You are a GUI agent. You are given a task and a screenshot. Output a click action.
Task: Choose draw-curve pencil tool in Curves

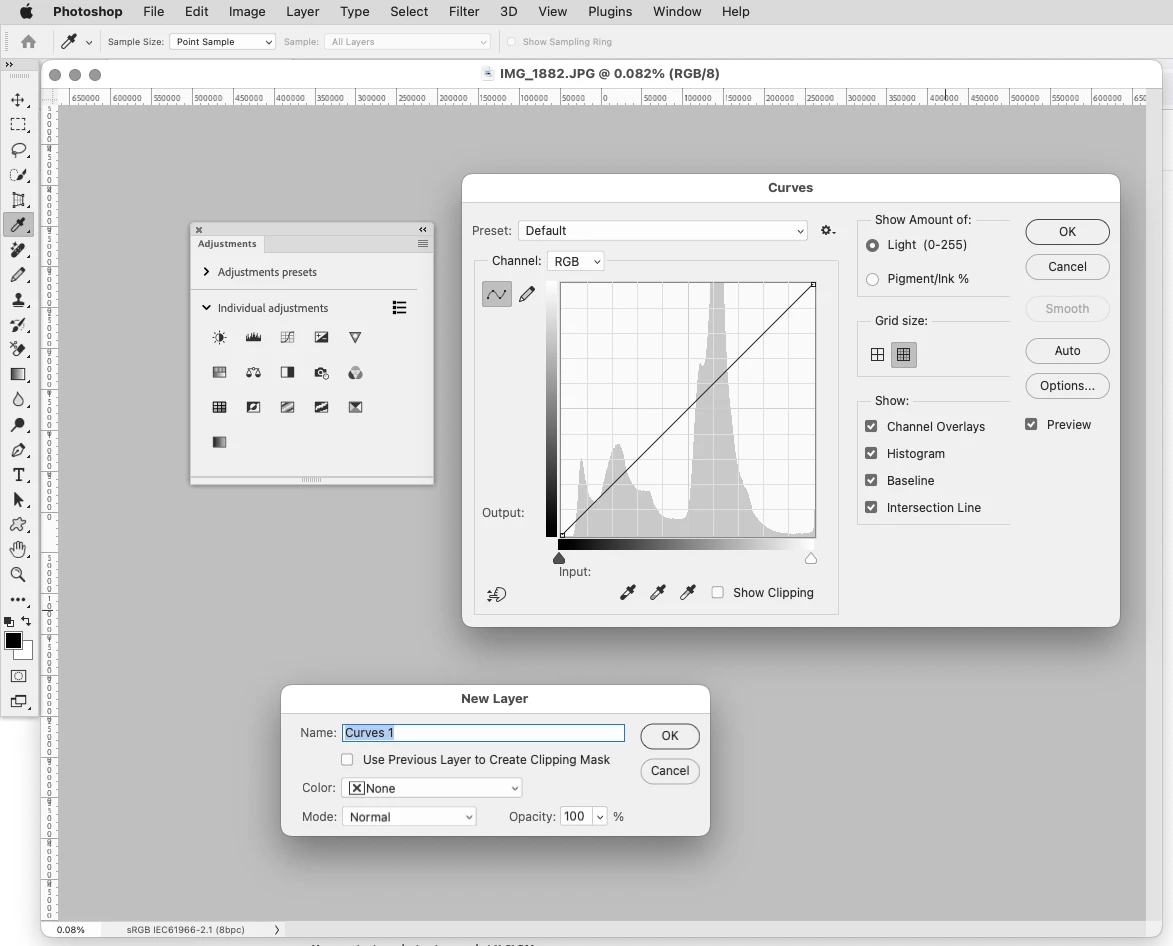(527, 294)
